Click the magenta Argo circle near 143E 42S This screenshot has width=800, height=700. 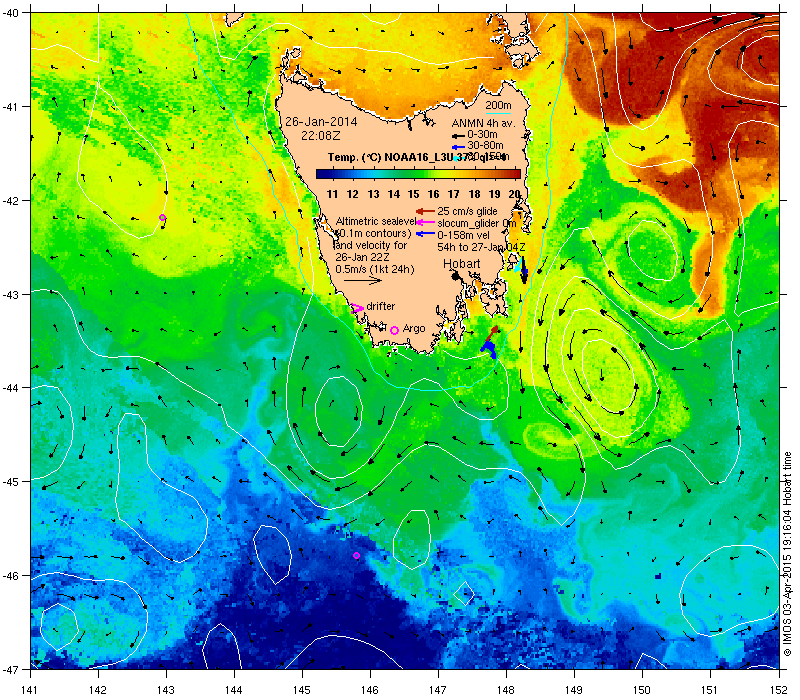(x=162, y=218)
